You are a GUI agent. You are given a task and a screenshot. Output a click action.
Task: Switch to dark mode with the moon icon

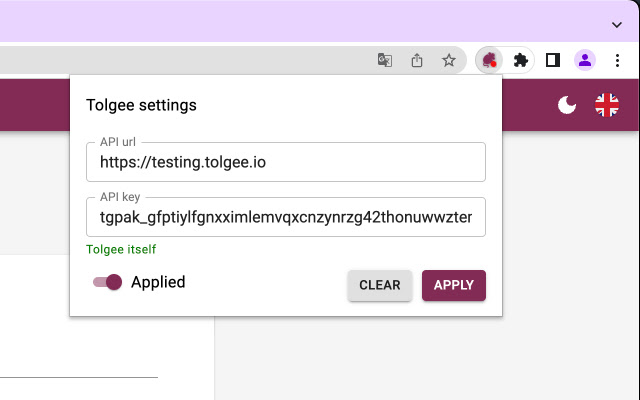point(567,105)
